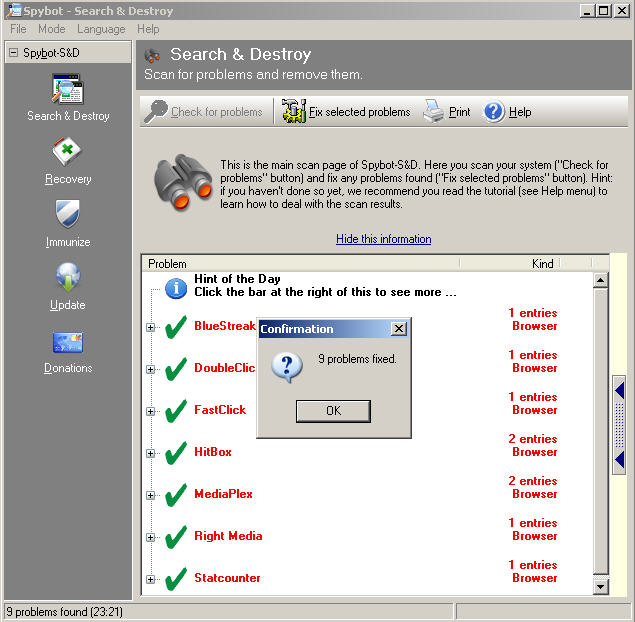Click the Help label in toolbar
Viewport: 635px width, 622px height.
520,112
